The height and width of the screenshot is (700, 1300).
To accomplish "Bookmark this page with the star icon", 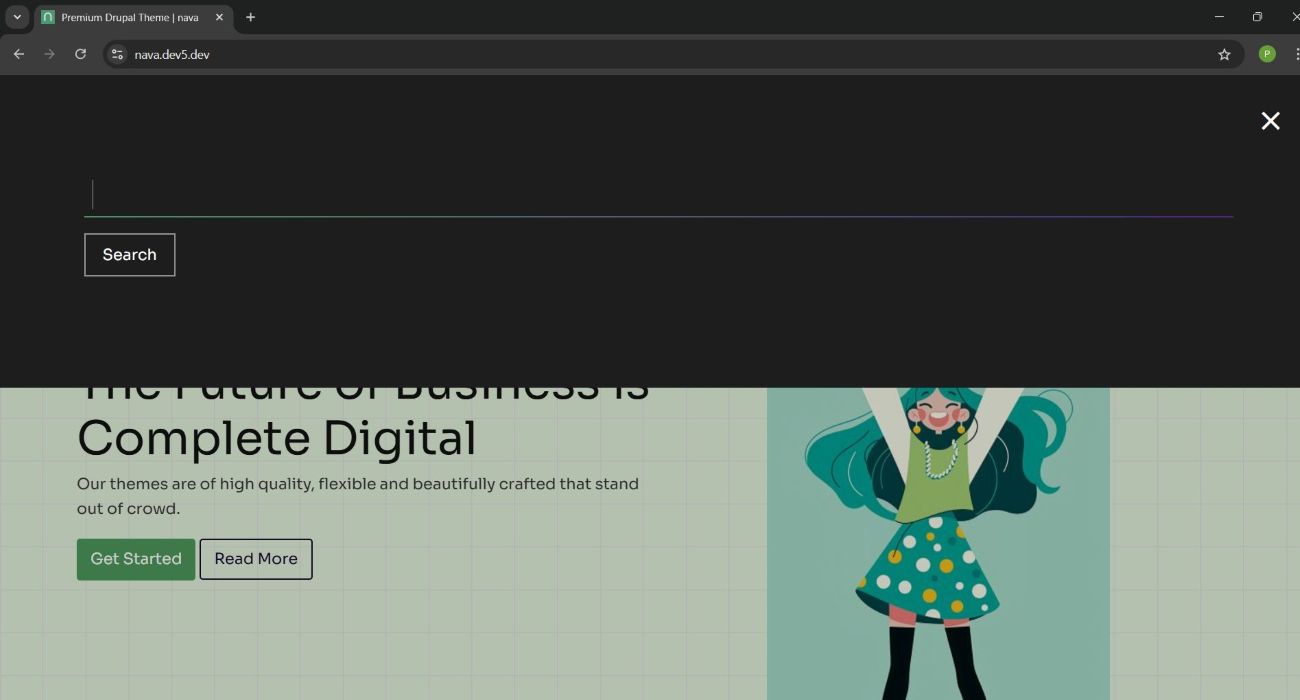I will pyautogui.click(x=1224, y=54).
